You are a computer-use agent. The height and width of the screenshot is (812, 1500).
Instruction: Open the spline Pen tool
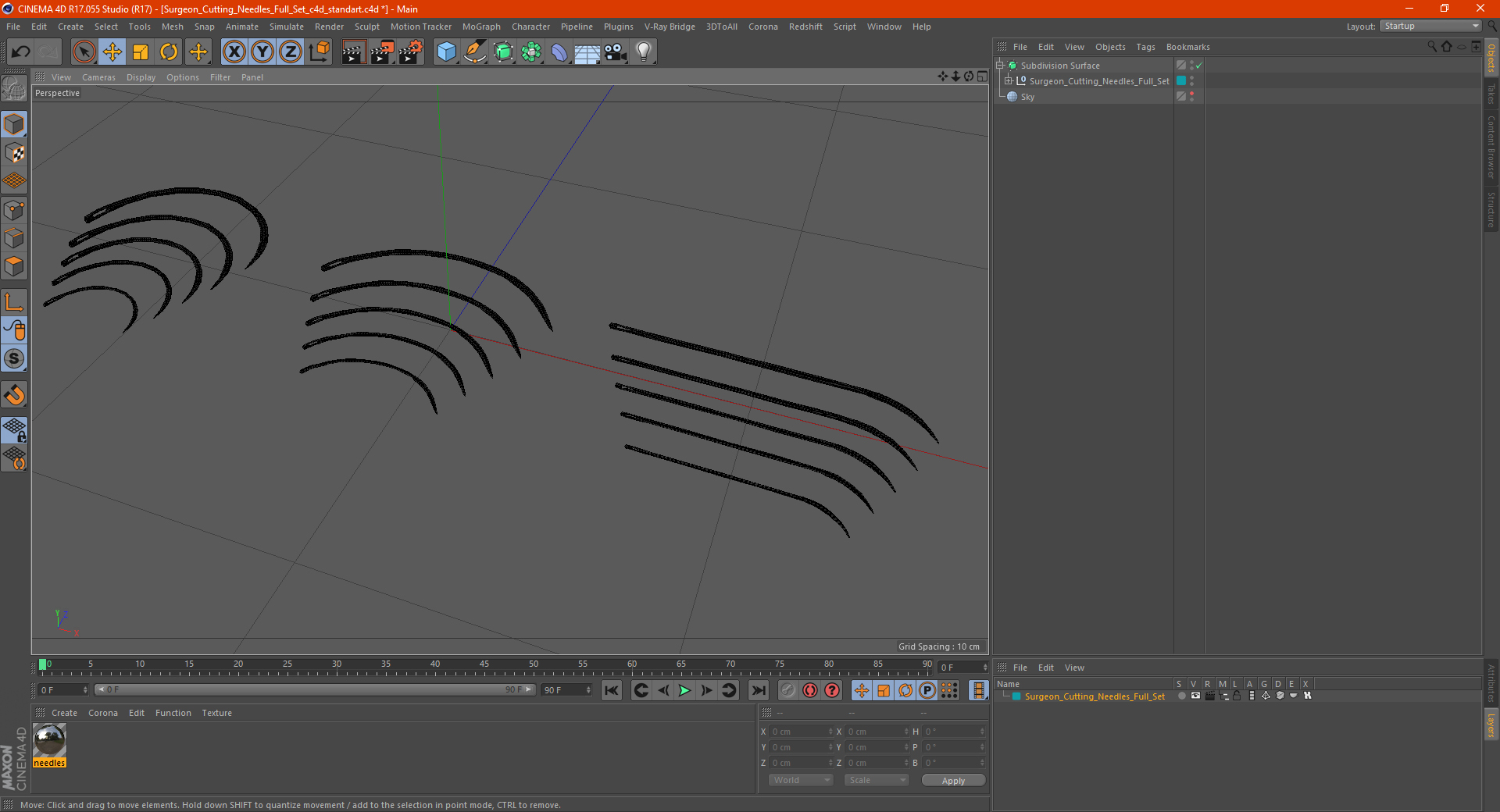coord(474,52)
